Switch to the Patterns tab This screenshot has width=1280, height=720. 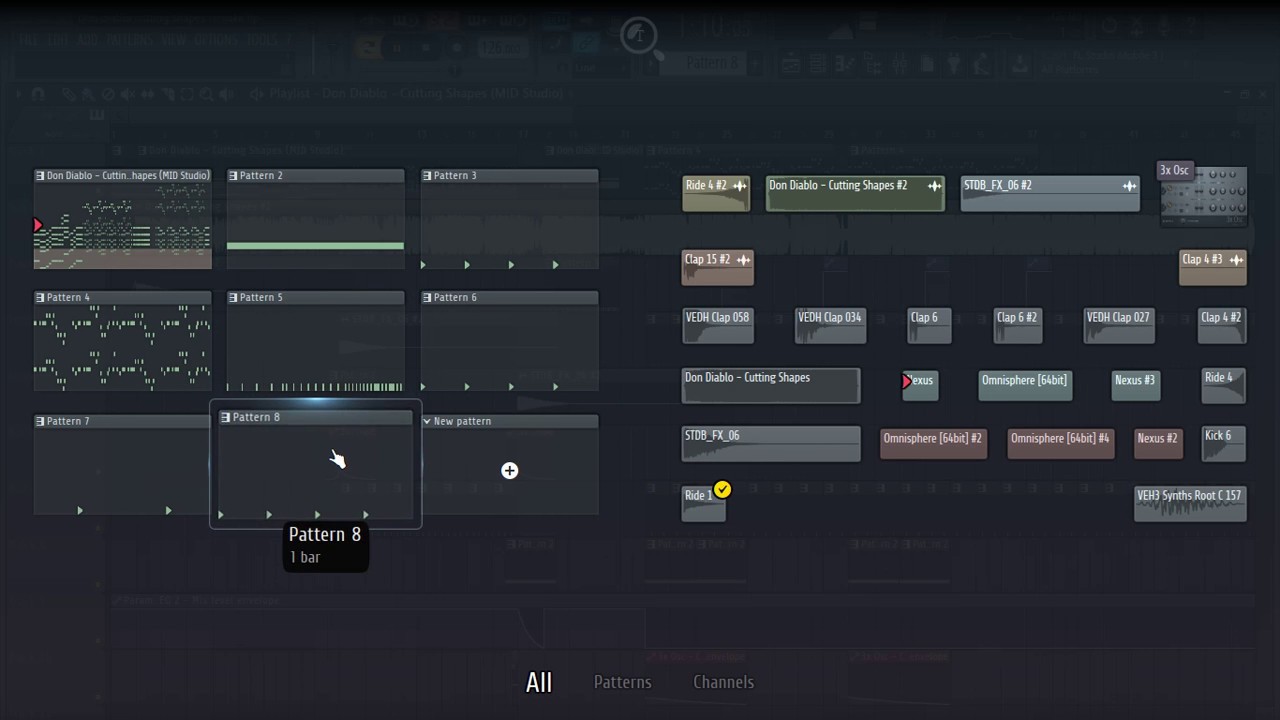(622, 682)
